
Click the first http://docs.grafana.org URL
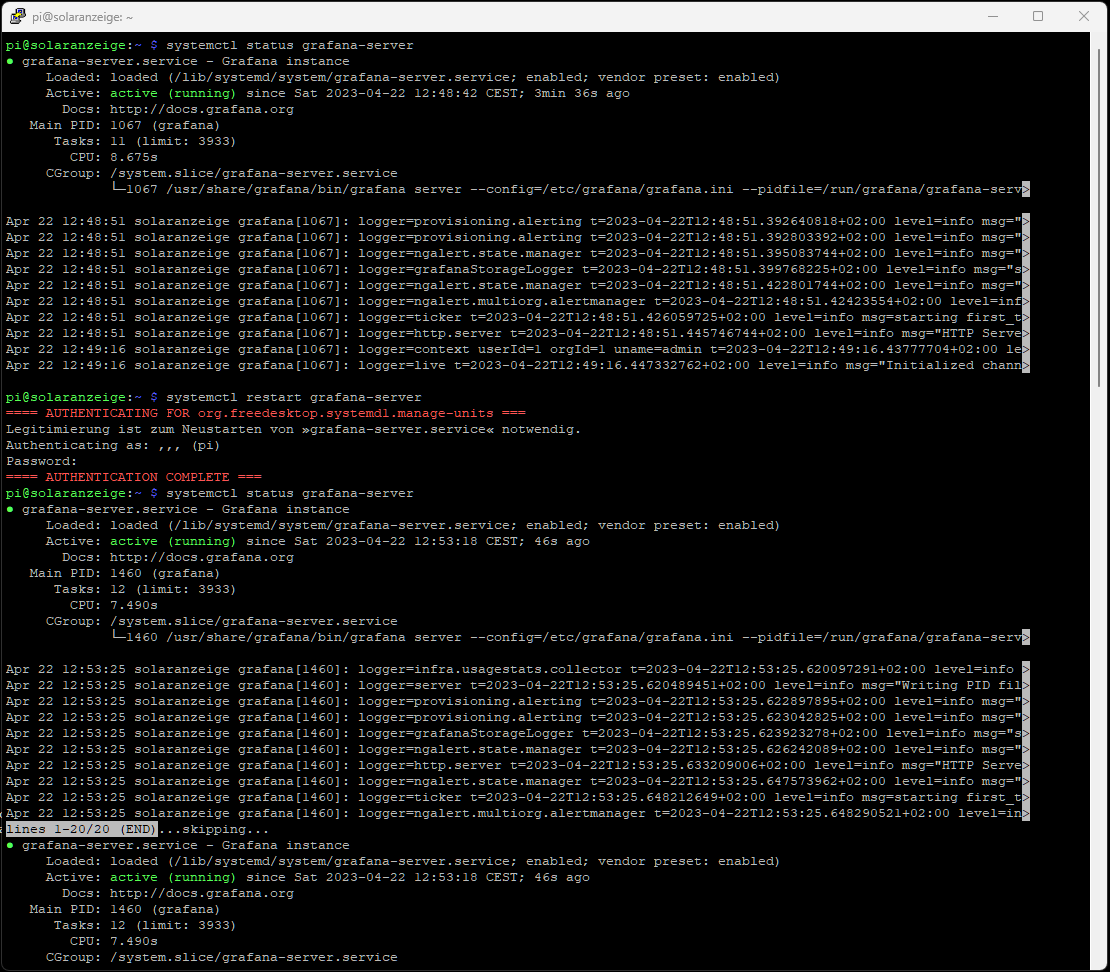point(201,109)
